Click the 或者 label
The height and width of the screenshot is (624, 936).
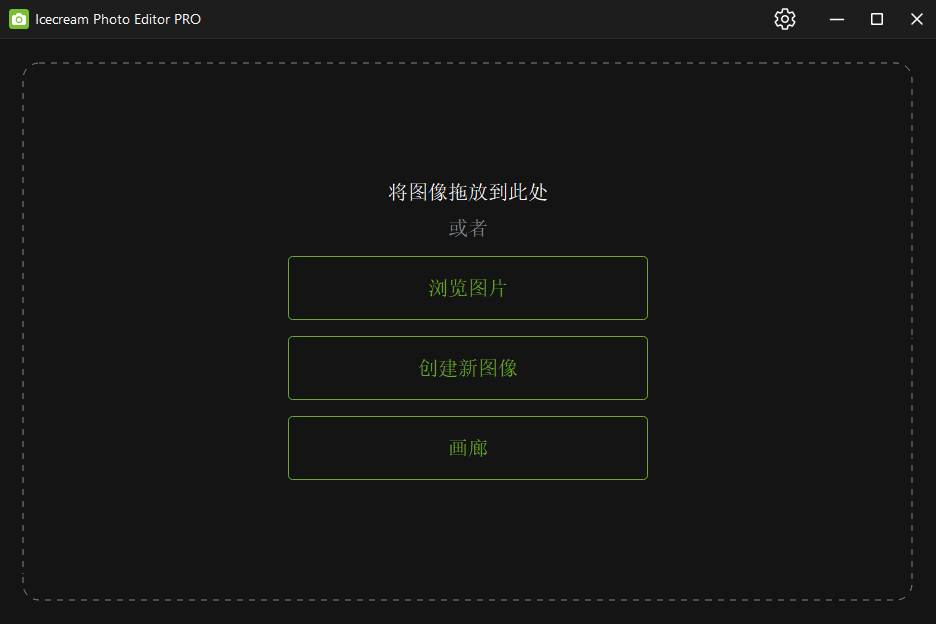[467, 228]
